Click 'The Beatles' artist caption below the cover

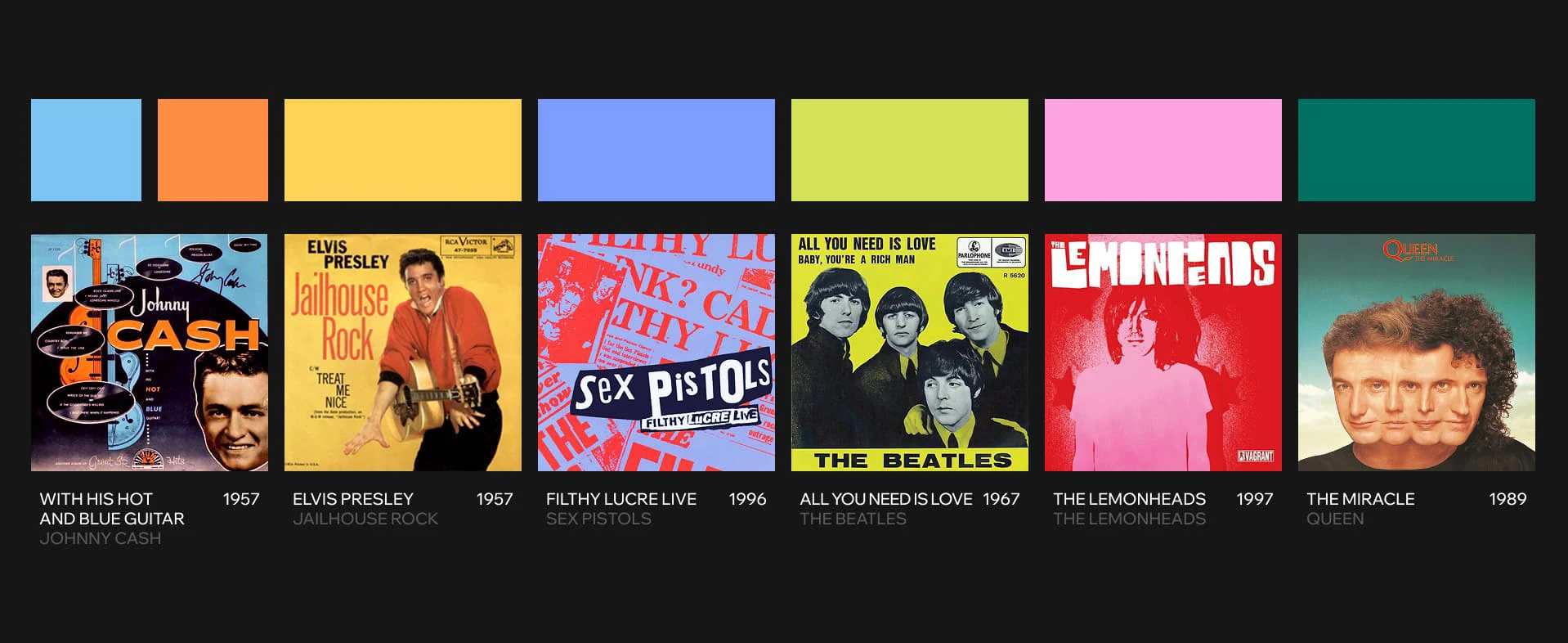coord(853,519)
